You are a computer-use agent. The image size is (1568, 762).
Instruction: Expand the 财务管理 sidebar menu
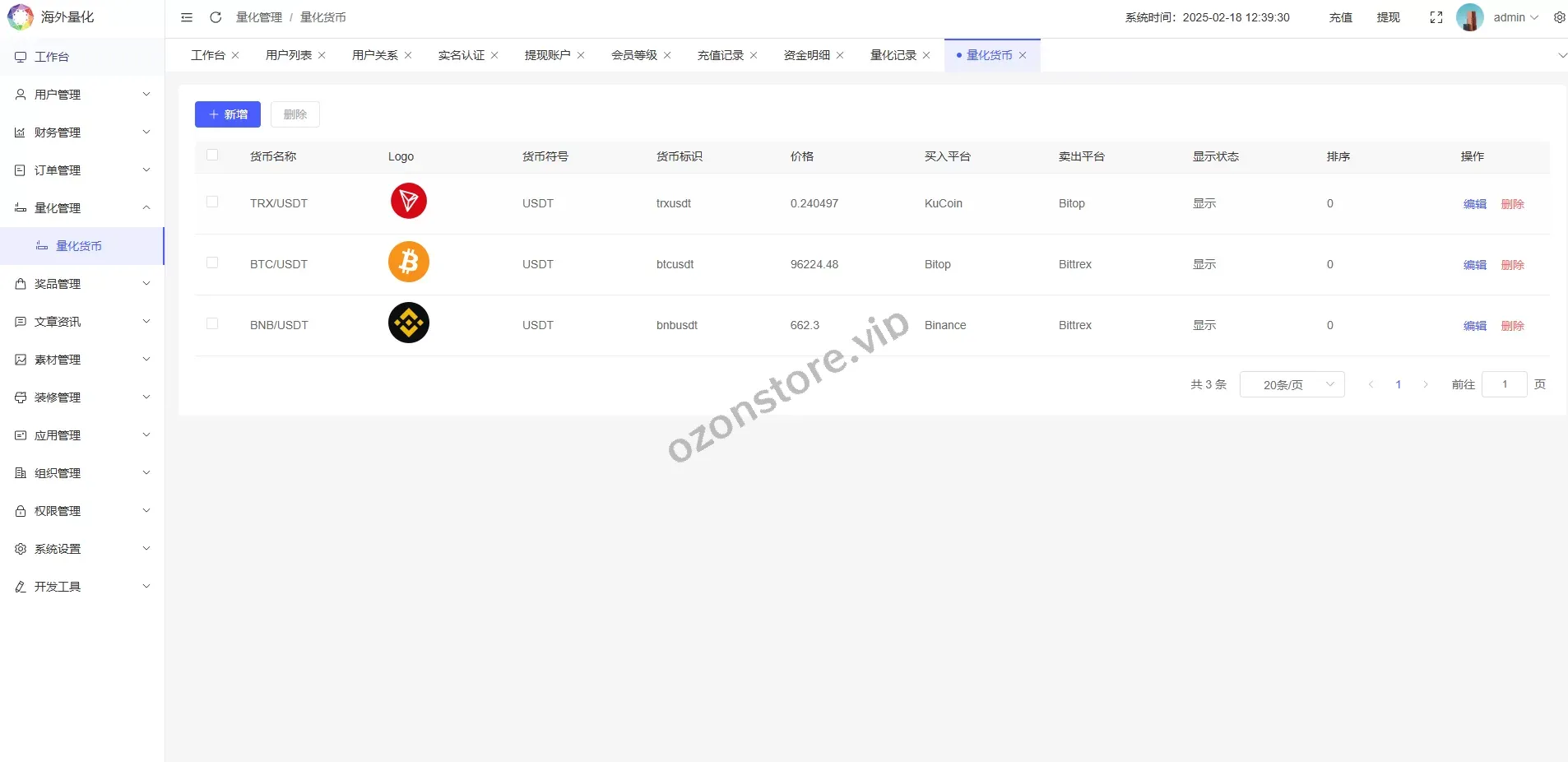click(82, 132)
